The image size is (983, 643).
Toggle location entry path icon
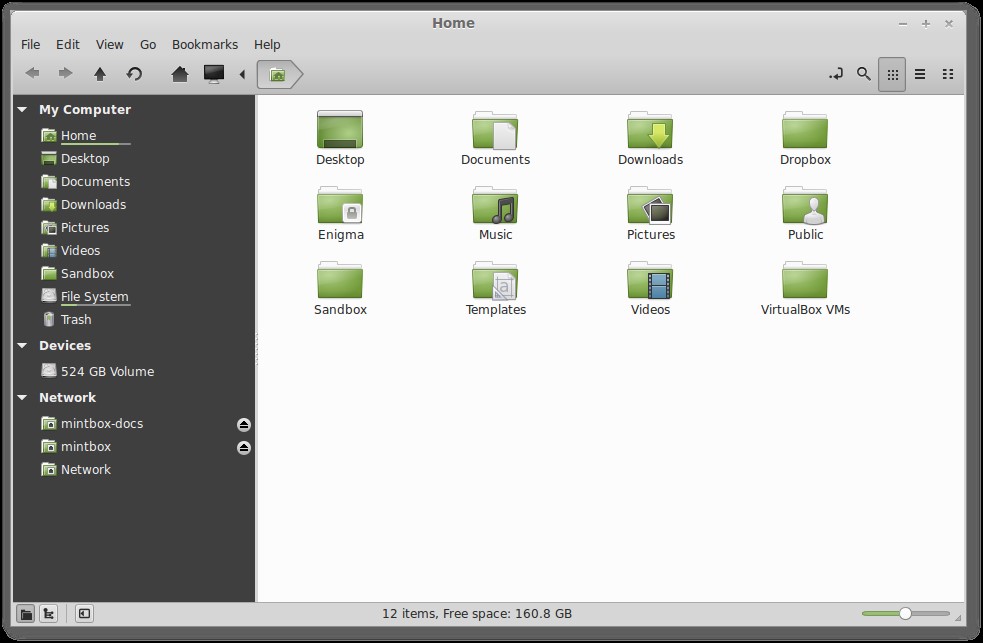point(835,74)
